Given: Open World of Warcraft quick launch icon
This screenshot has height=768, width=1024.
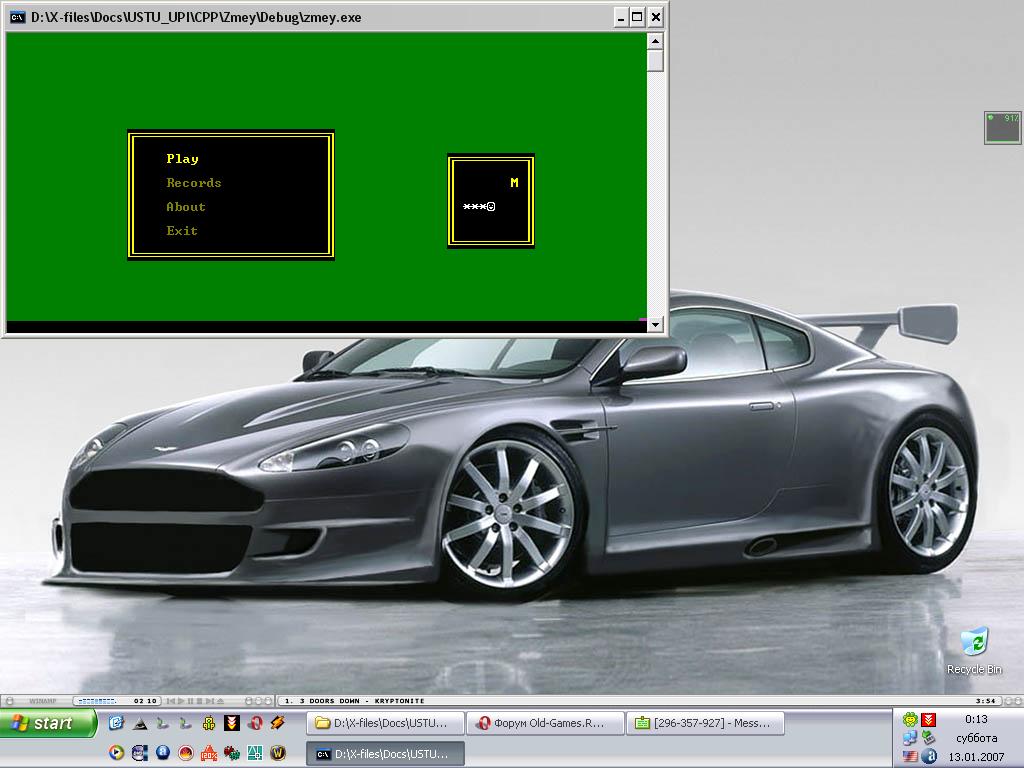Looking at the screenshot, I should tap(279, 753).
